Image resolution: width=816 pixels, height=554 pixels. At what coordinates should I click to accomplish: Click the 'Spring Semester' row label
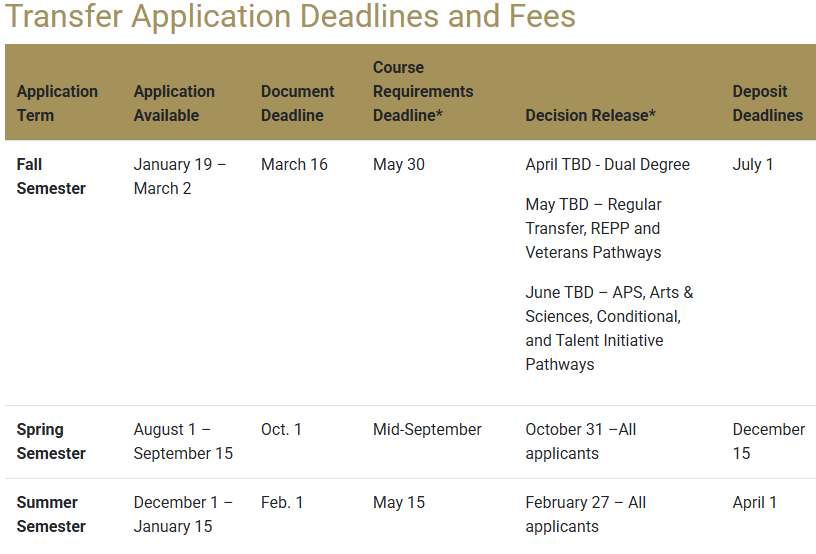tap(51, 441)
